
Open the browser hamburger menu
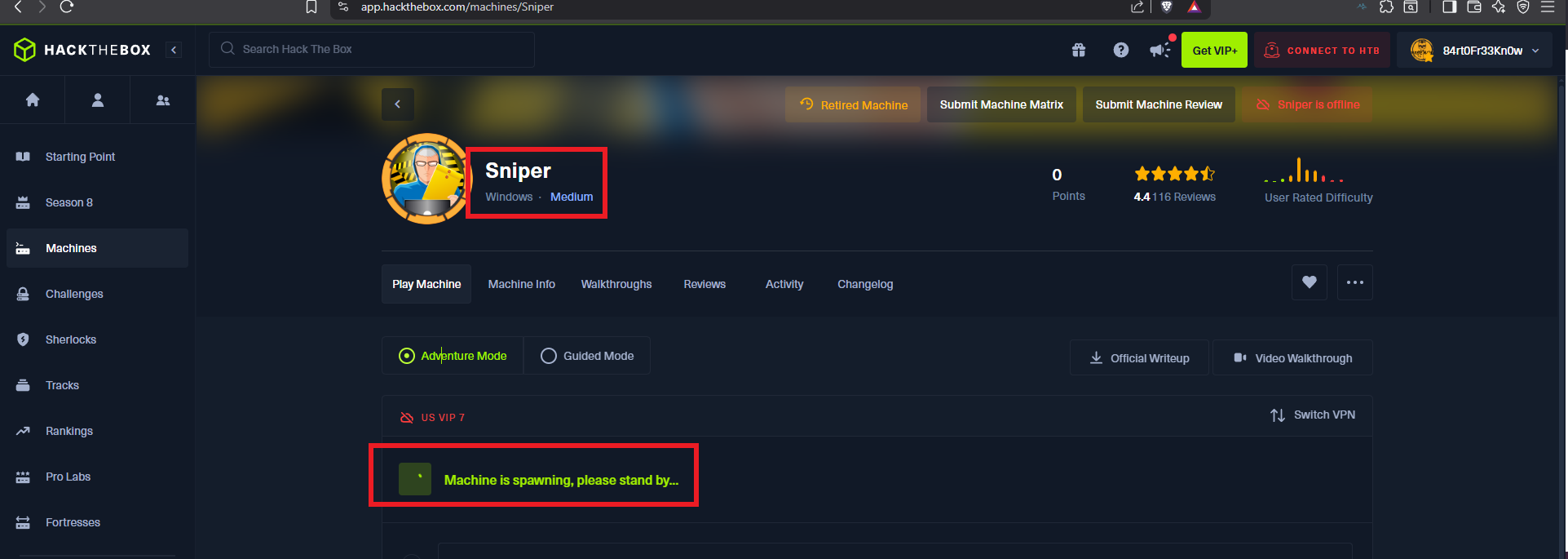click(1548, 7)
